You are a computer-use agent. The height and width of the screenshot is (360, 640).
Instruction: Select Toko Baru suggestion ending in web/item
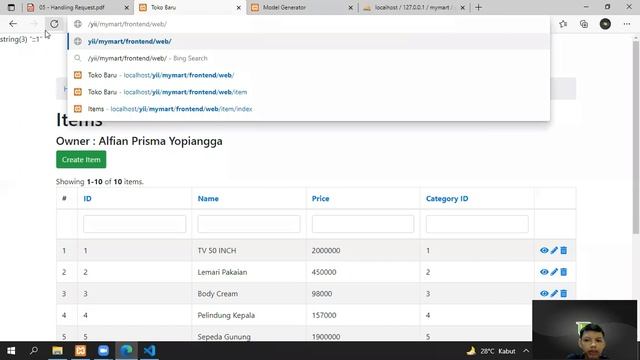pos(309,92)
